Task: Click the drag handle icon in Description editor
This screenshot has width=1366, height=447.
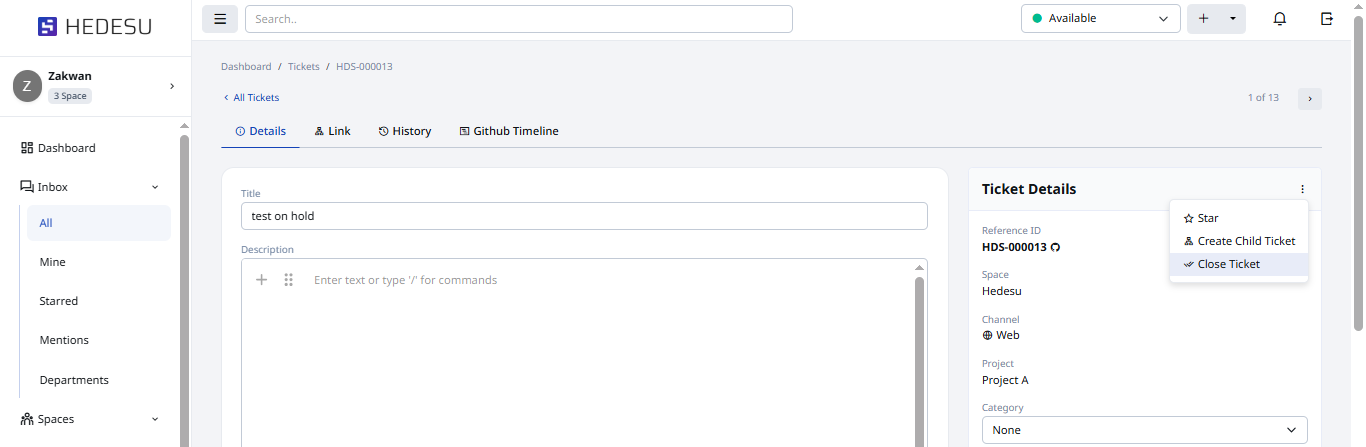Action: (288, 280)
